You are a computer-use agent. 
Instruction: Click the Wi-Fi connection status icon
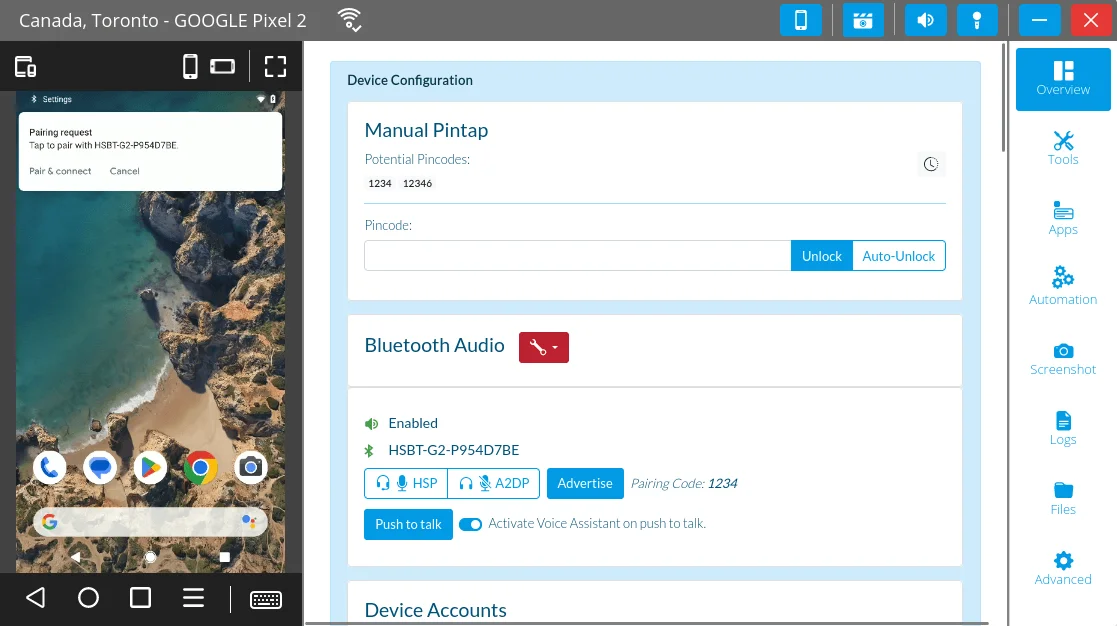[349, 20]
